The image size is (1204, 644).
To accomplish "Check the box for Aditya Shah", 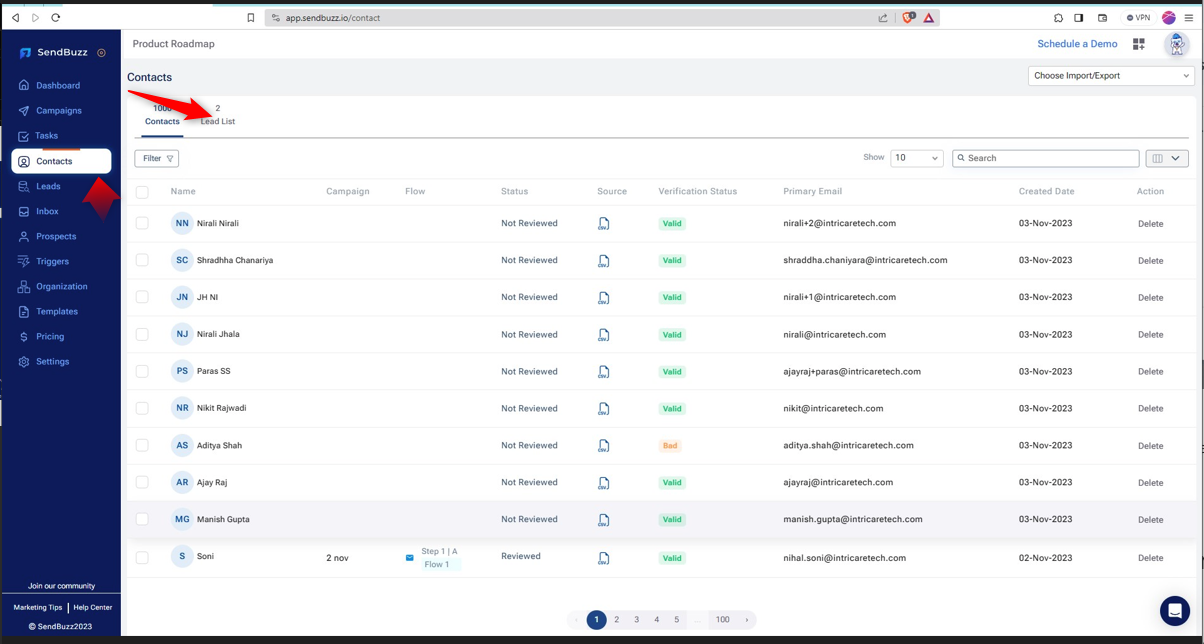I will coord(142,445).
